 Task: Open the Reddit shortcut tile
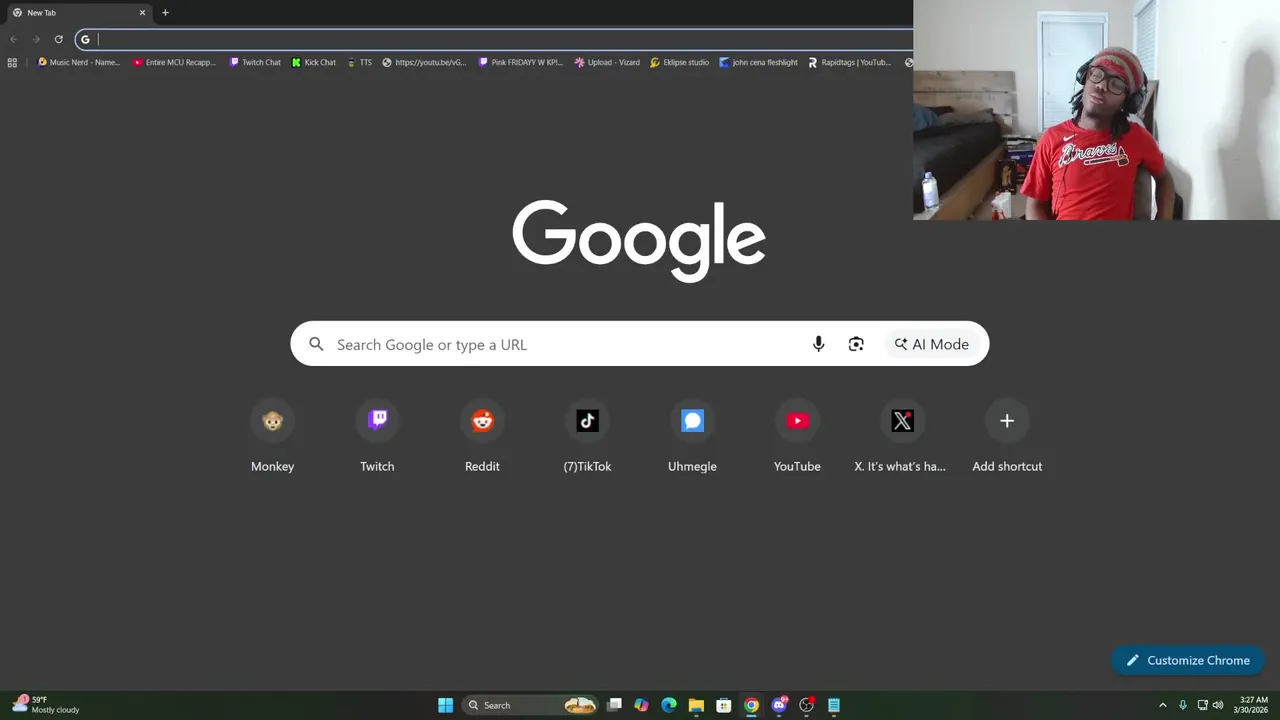pyautogui.click(x=482, y=436)
